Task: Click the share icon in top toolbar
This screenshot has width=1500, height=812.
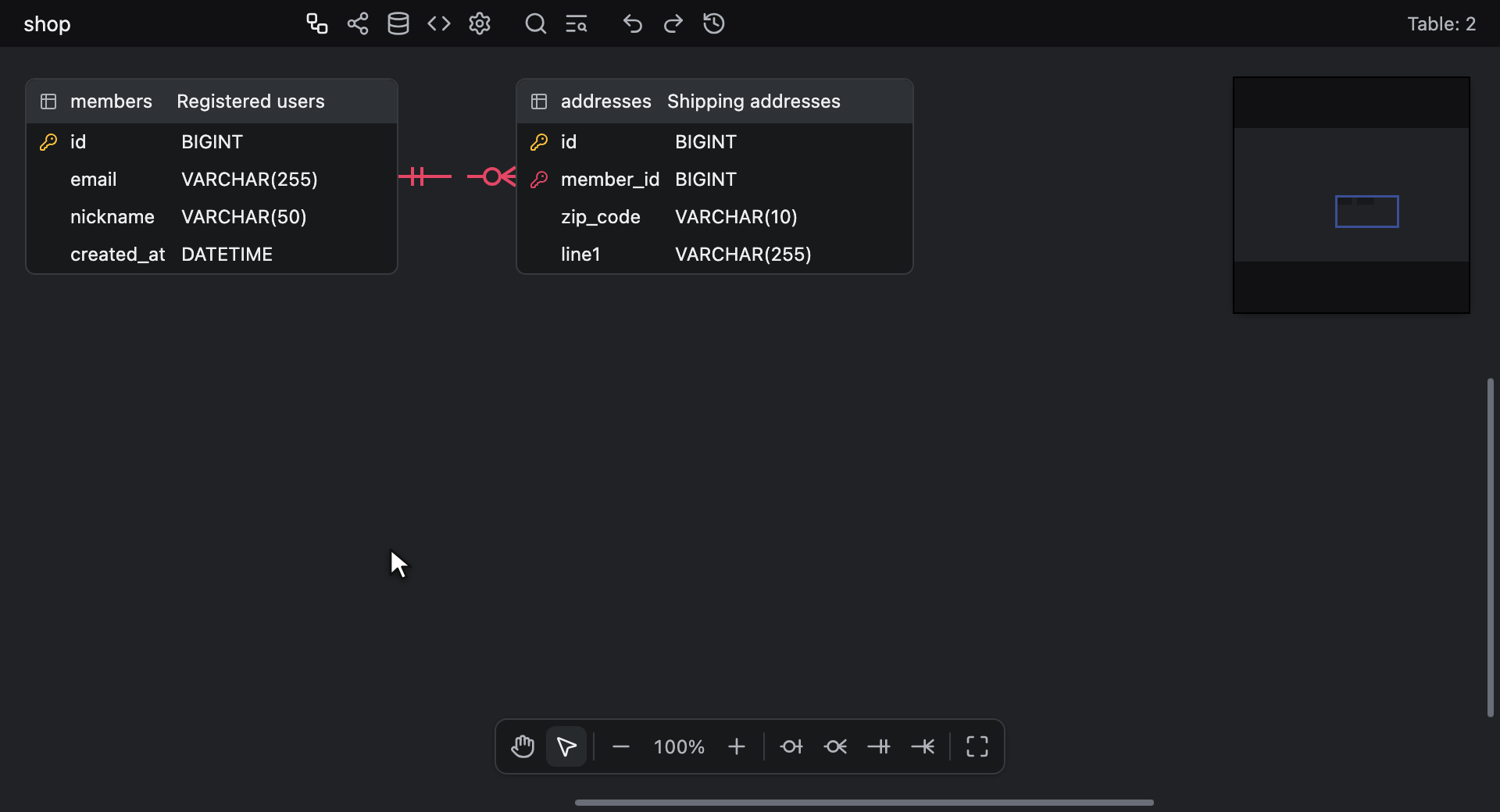Action: tap(358, 23)
